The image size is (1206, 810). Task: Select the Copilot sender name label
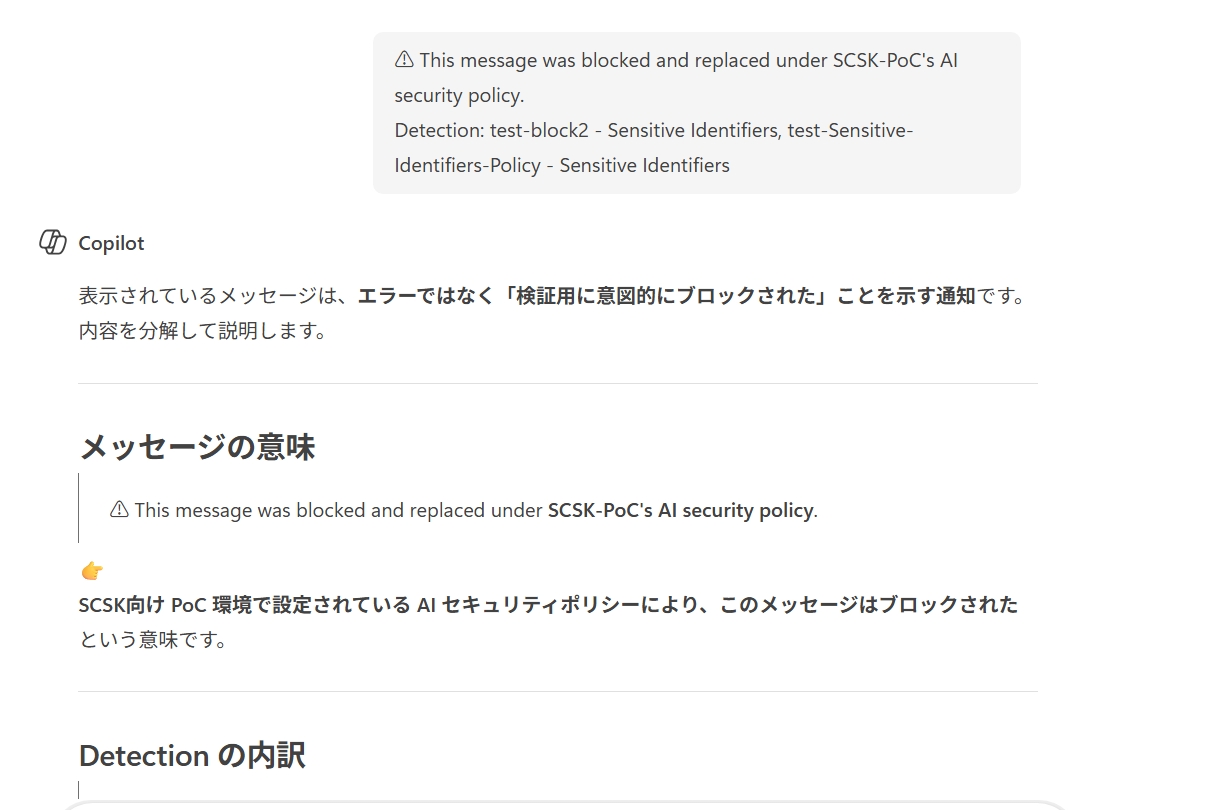[x=111, y=243]
